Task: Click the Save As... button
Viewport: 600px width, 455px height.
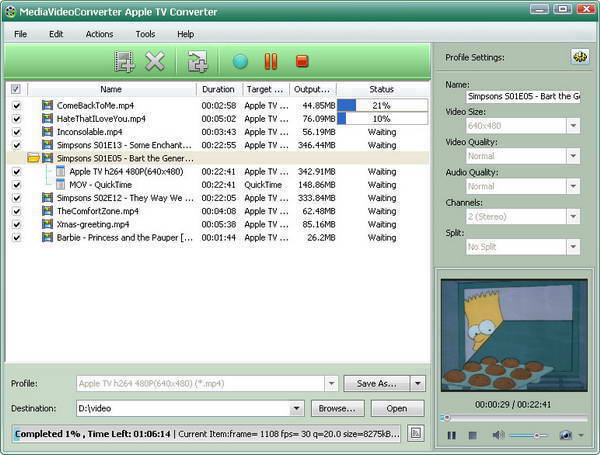Action: pos(377,383)
